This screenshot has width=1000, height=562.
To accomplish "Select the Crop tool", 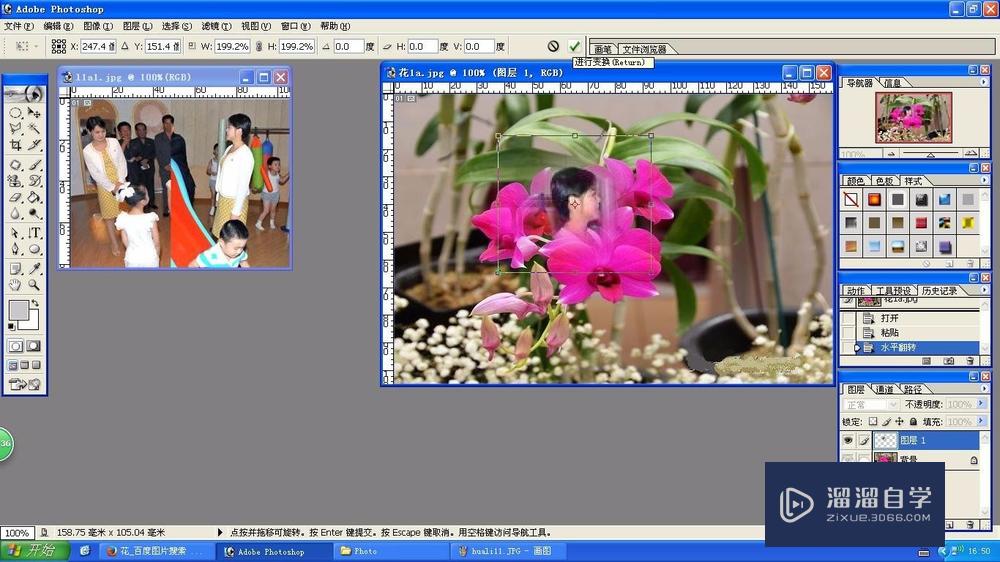I will [x=16, y=145].
